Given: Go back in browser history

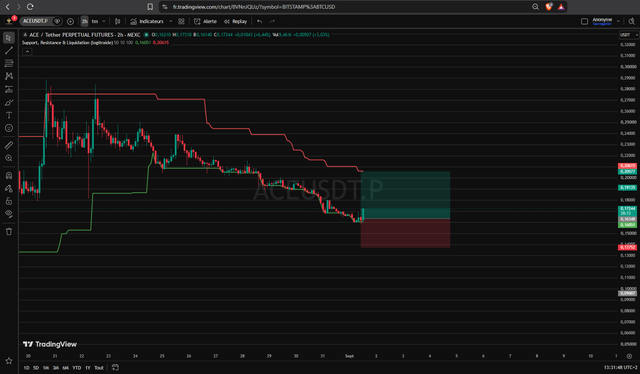Looking at the screenshot, I should click(8, 7).
